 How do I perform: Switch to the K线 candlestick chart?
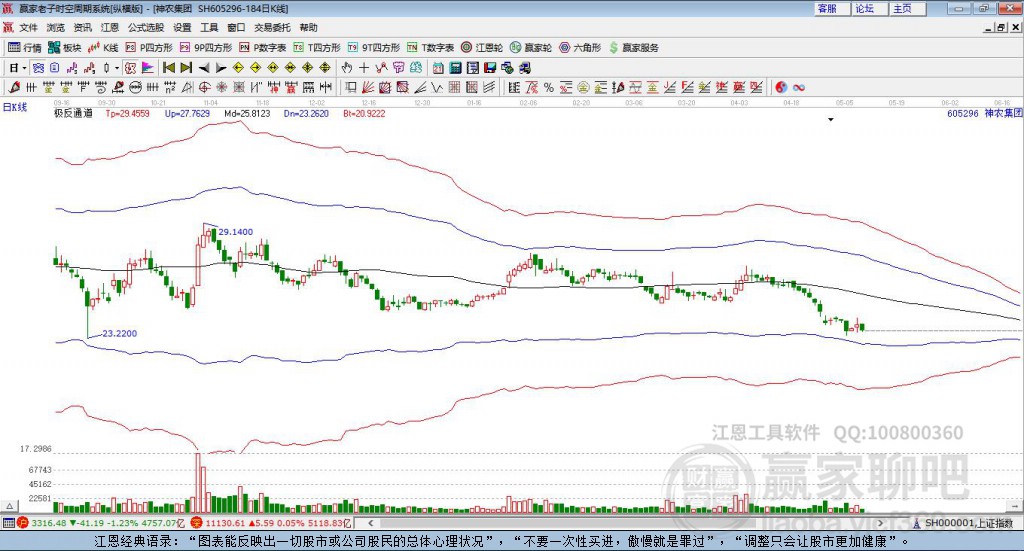click(103, 48)
